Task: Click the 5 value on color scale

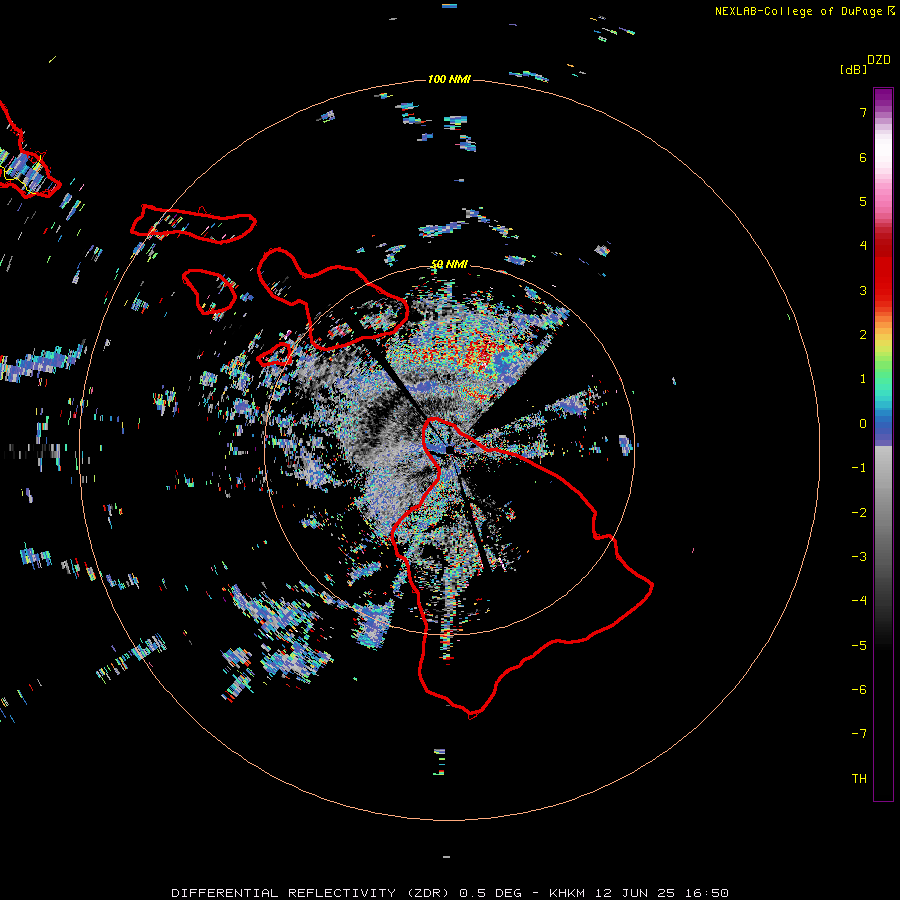Action: click(x=863, y=201)
